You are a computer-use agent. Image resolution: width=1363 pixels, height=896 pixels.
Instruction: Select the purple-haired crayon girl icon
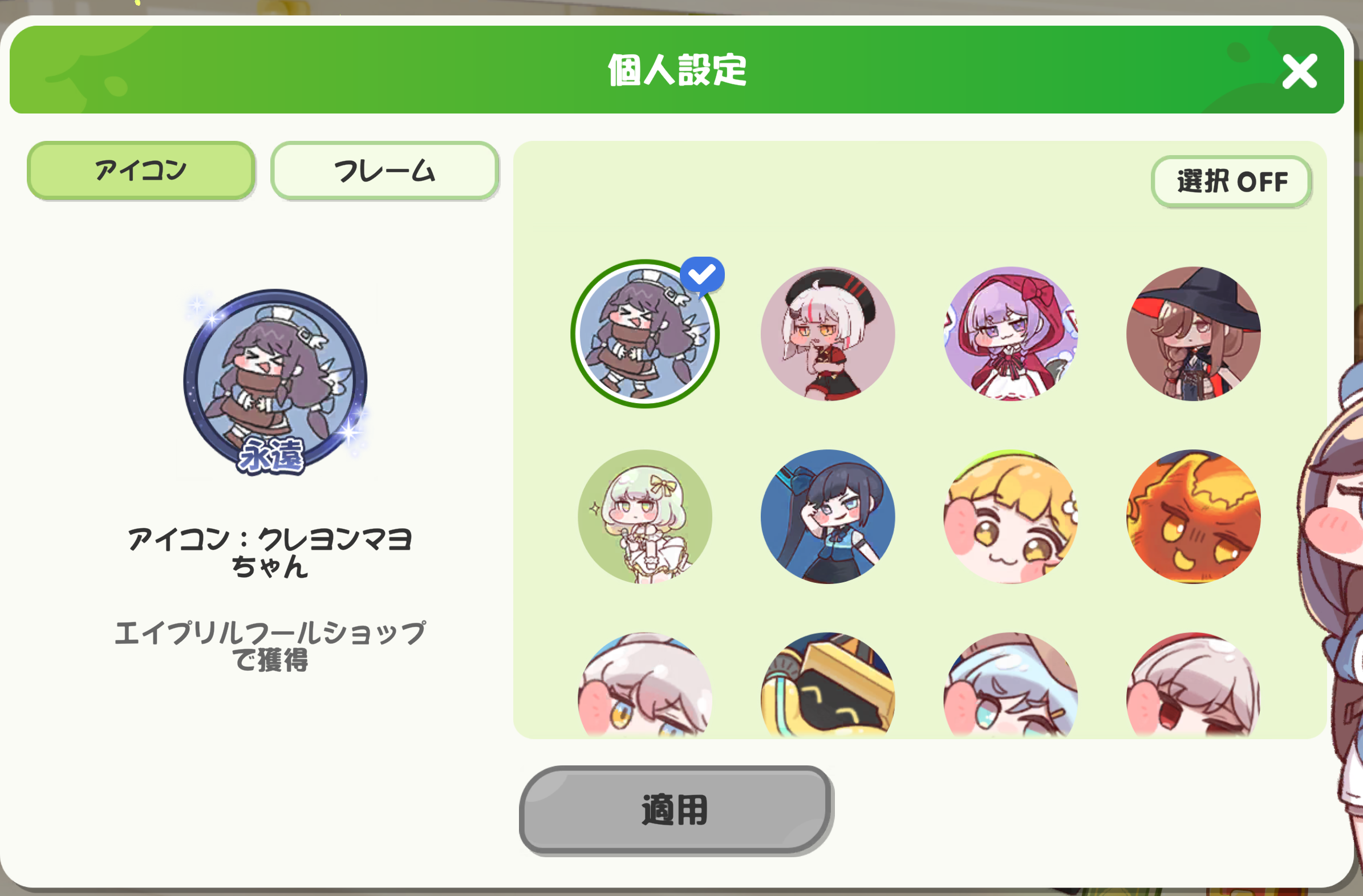coord(645,334)
